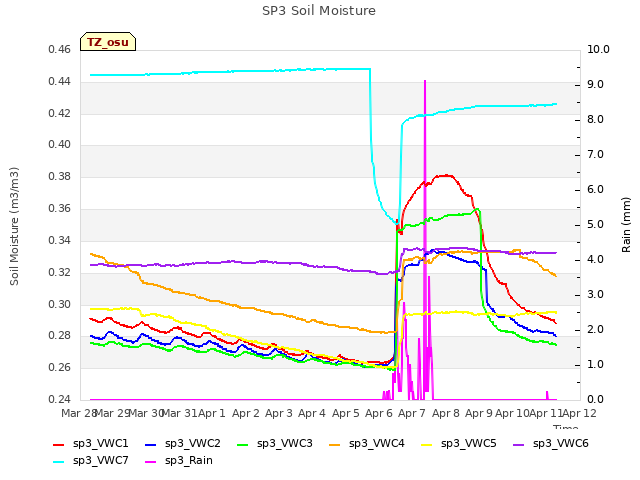Image resolution: width=640 pixels, height=480 pixels.
Task: Select sp3_VWC6 legend entry
Action: coord(551,444)
